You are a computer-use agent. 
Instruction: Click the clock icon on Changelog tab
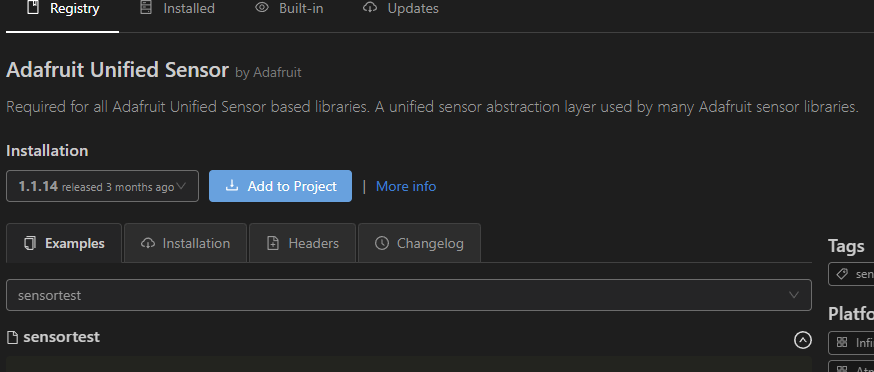[x=382, y=243]
